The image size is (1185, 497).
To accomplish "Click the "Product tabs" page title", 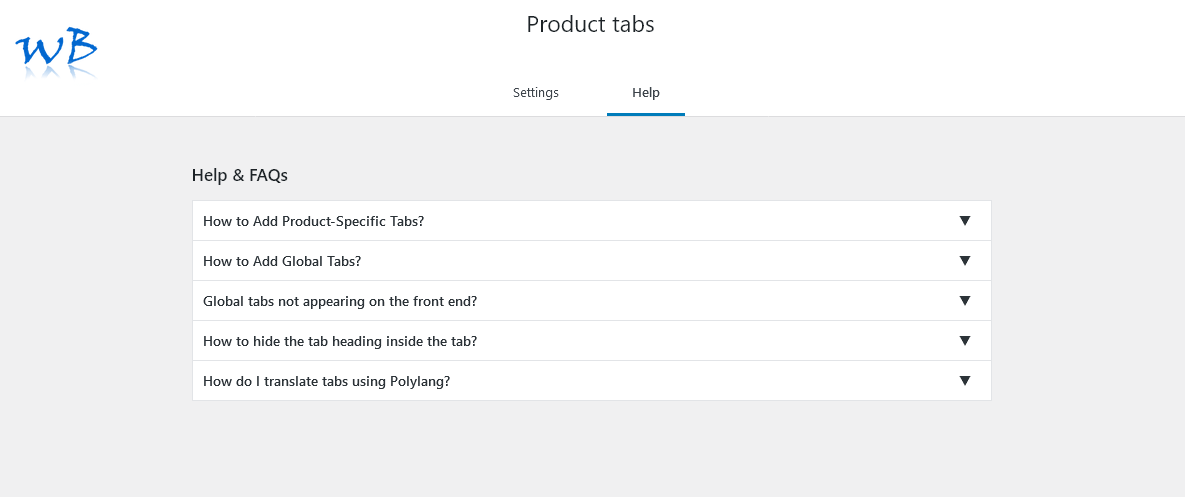I will click(x=590, y=25).
